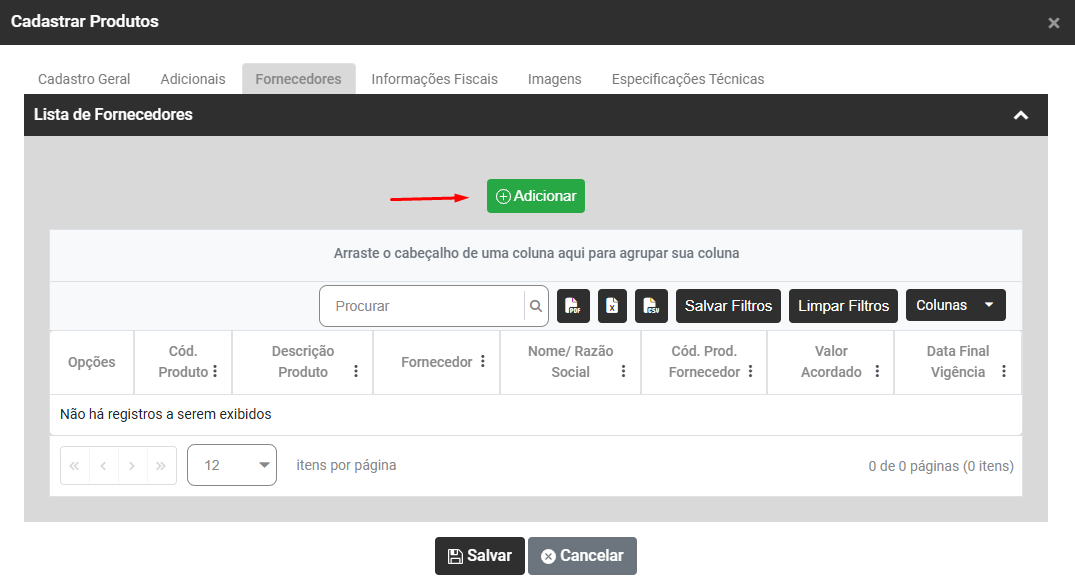Click the Opções column header

click(91, 362)
